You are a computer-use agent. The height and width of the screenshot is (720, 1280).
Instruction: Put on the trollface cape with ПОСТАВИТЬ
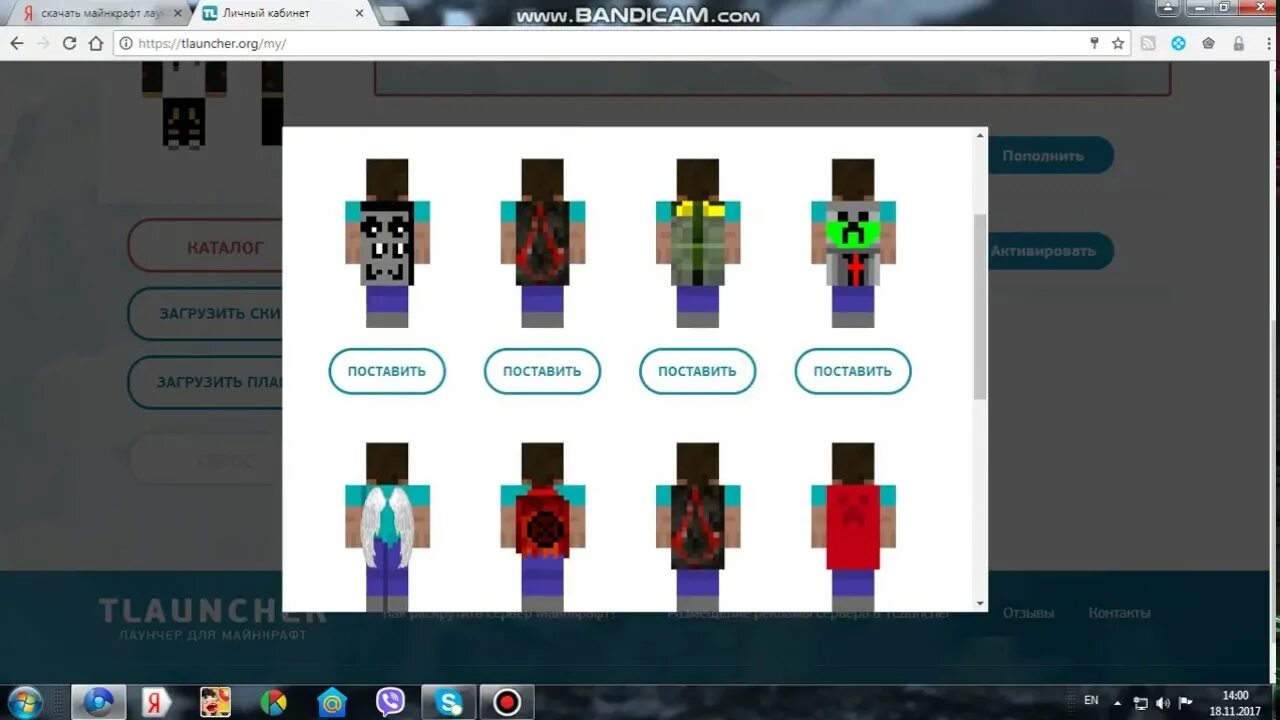point(387,371)
